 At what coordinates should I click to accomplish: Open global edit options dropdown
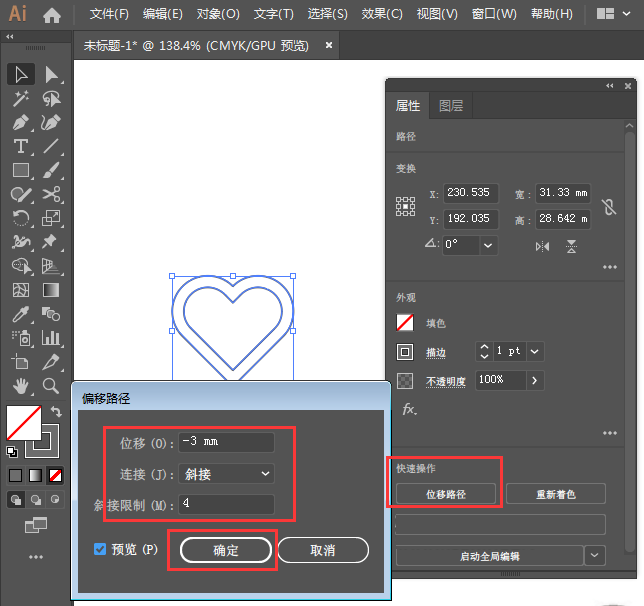point(594,555)
